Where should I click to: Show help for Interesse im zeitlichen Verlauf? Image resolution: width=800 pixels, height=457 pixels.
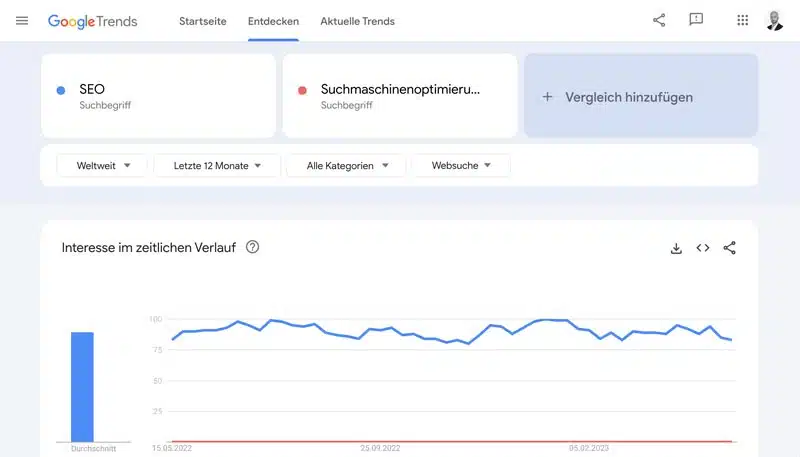click(253, 247)
